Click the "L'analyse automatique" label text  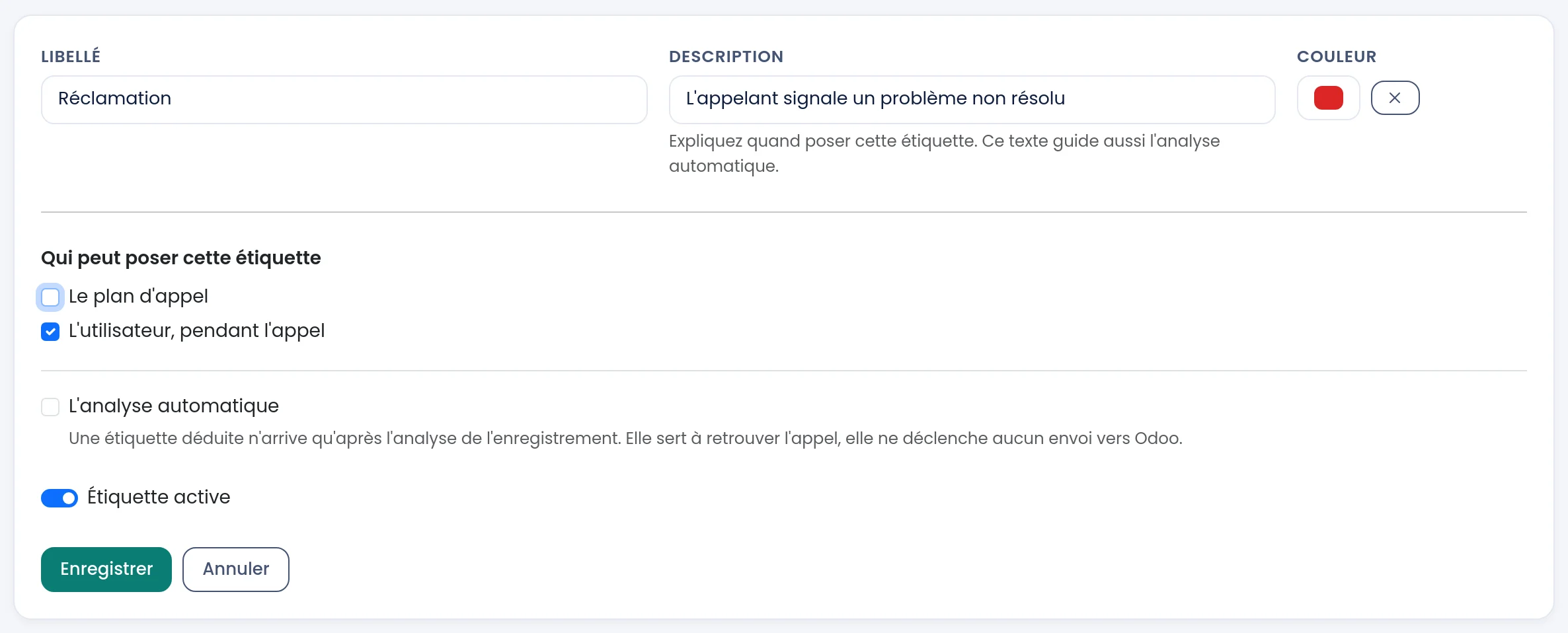174,406
